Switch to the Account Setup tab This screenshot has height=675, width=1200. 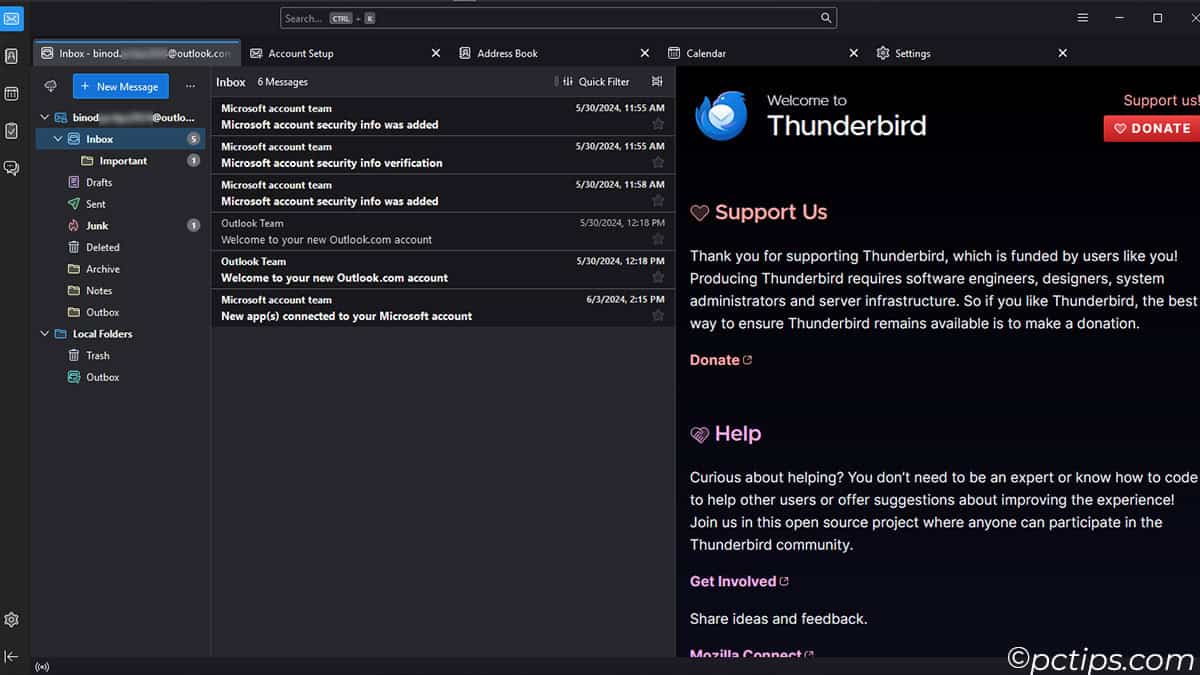(302, 53)
